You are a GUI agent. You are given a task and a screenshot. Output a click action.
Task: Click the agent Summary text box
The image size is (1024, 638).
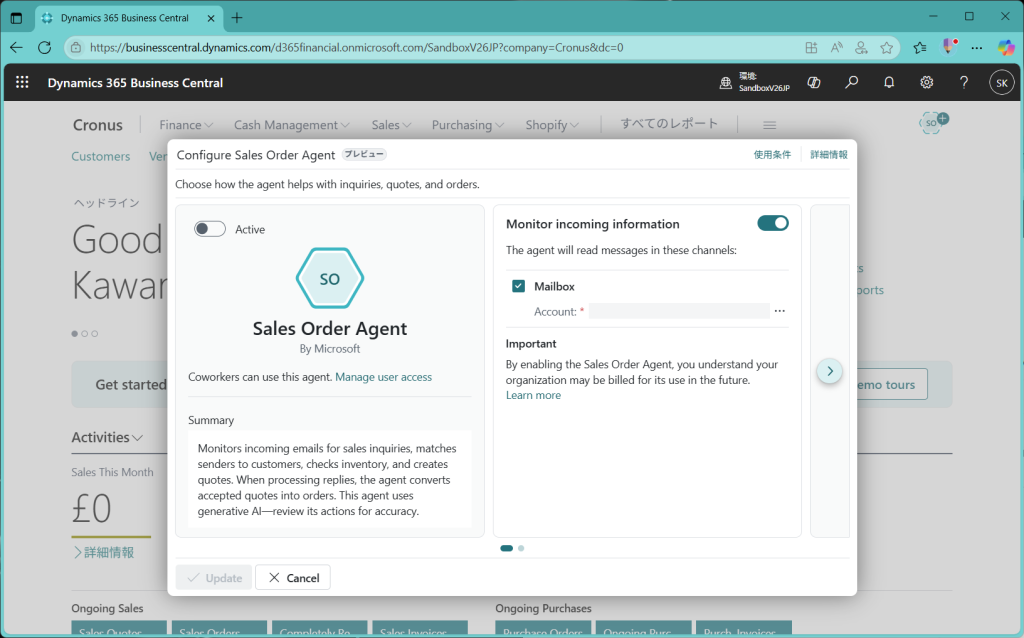click(330, 479)
